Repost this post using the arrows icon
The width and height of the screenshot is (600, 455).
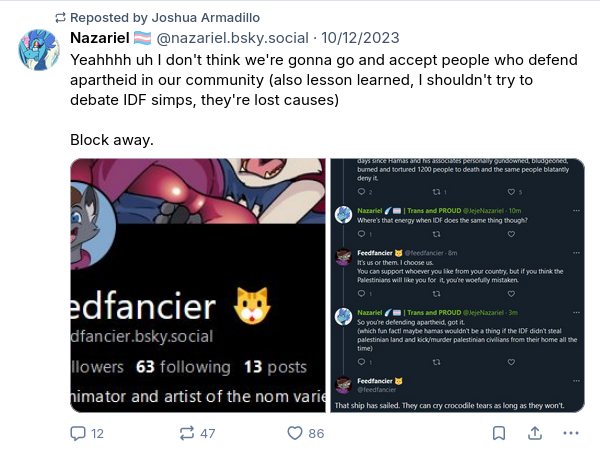(x=187, y=433)
